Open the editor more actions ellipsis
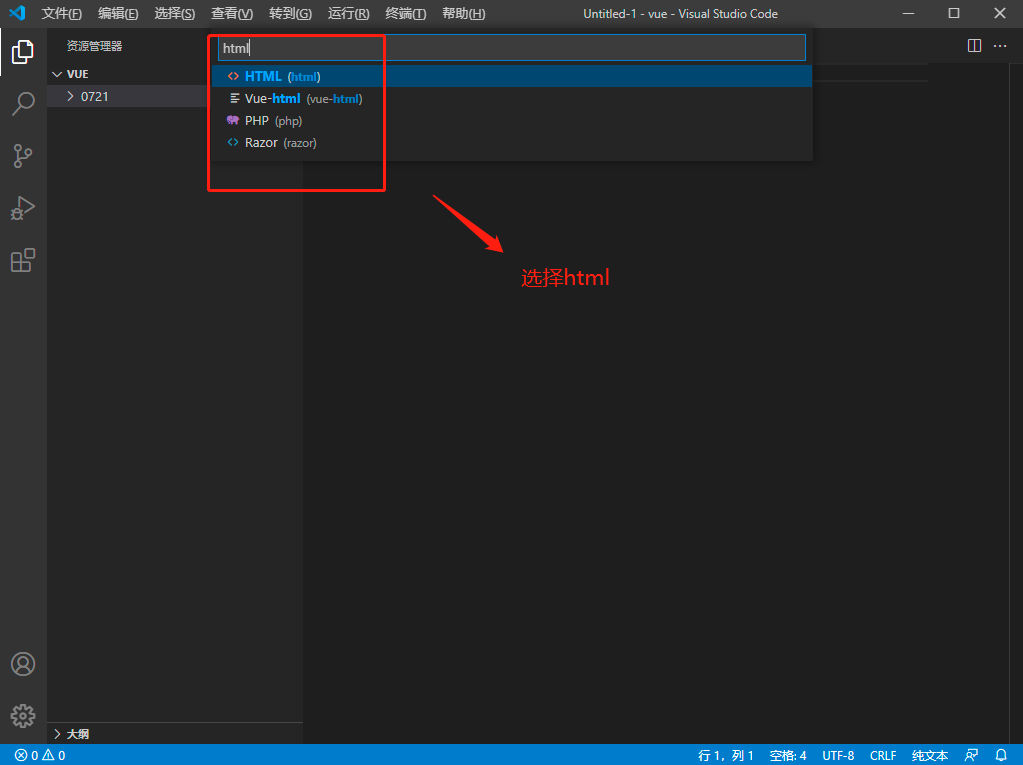This screenshot has height=765, width=1023. pyautogui.click(x=1000, y=46)
